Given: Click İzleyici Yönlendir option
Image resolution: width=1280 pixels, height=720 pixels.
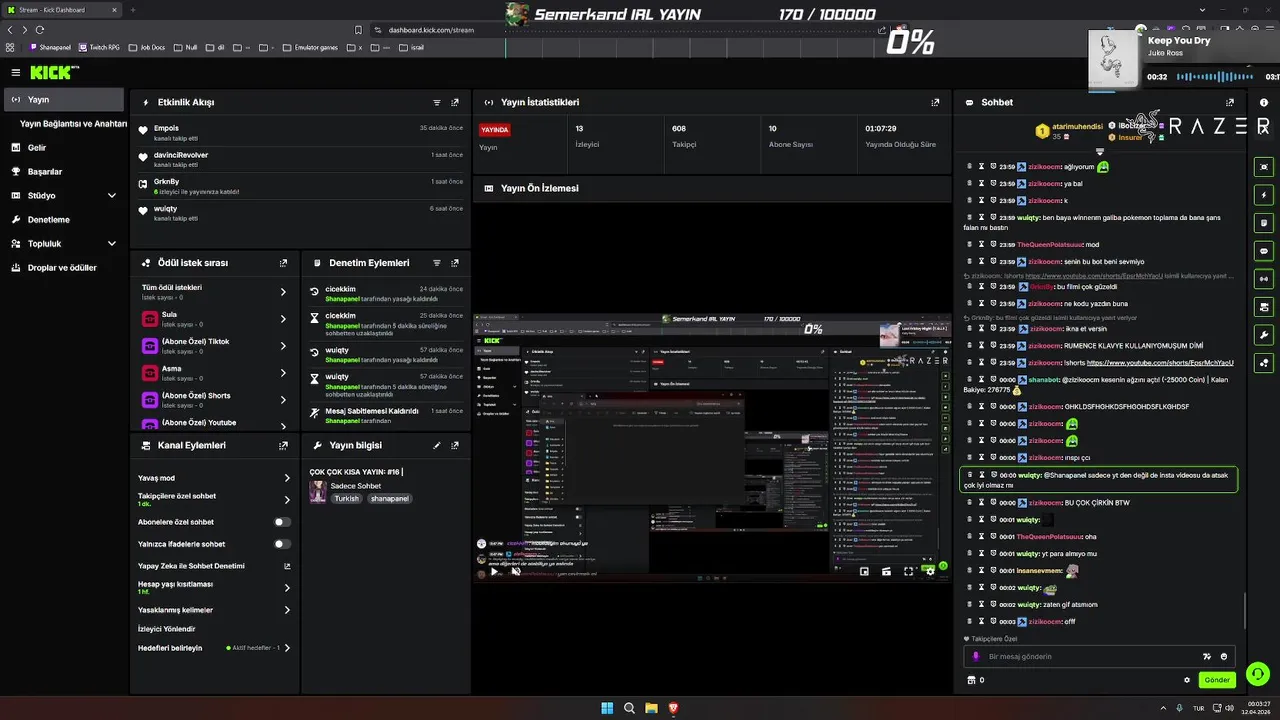Looking at the screenshot, I should click(x=166, y=629).
